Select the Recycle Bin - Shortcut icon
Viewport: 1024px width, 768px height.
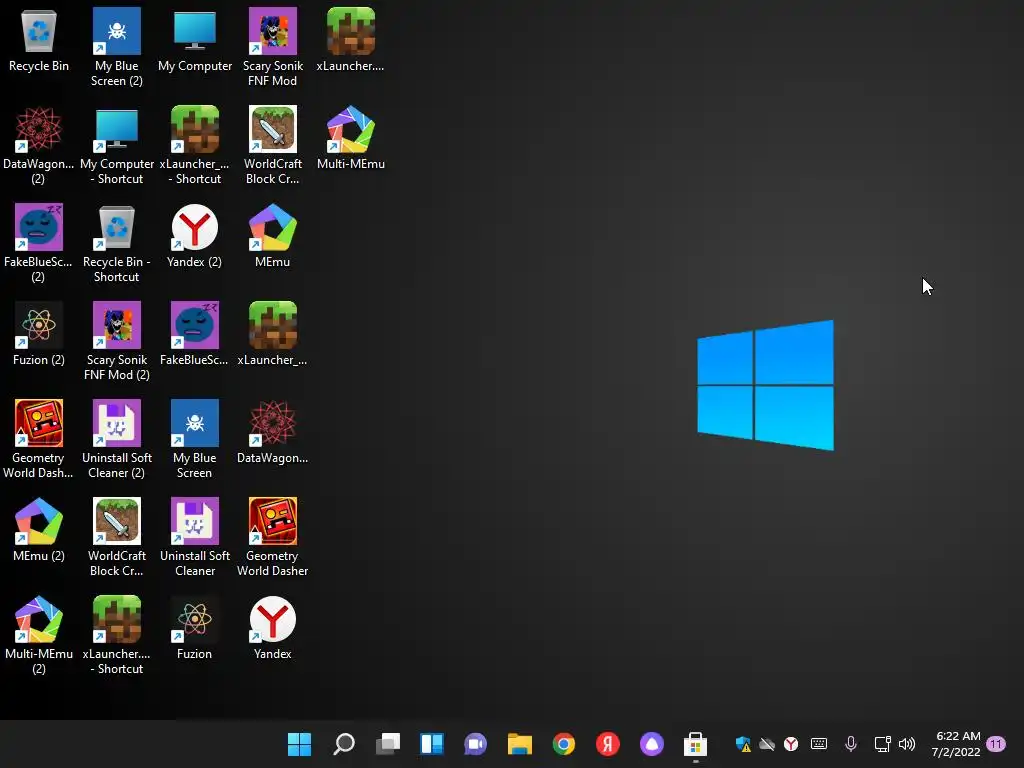[x=117, y=243]
